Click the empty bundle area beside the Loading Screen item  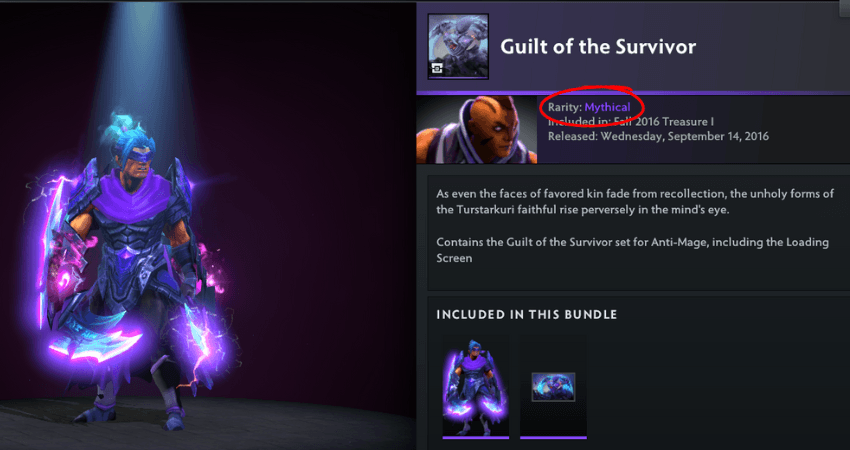(716, 387)
